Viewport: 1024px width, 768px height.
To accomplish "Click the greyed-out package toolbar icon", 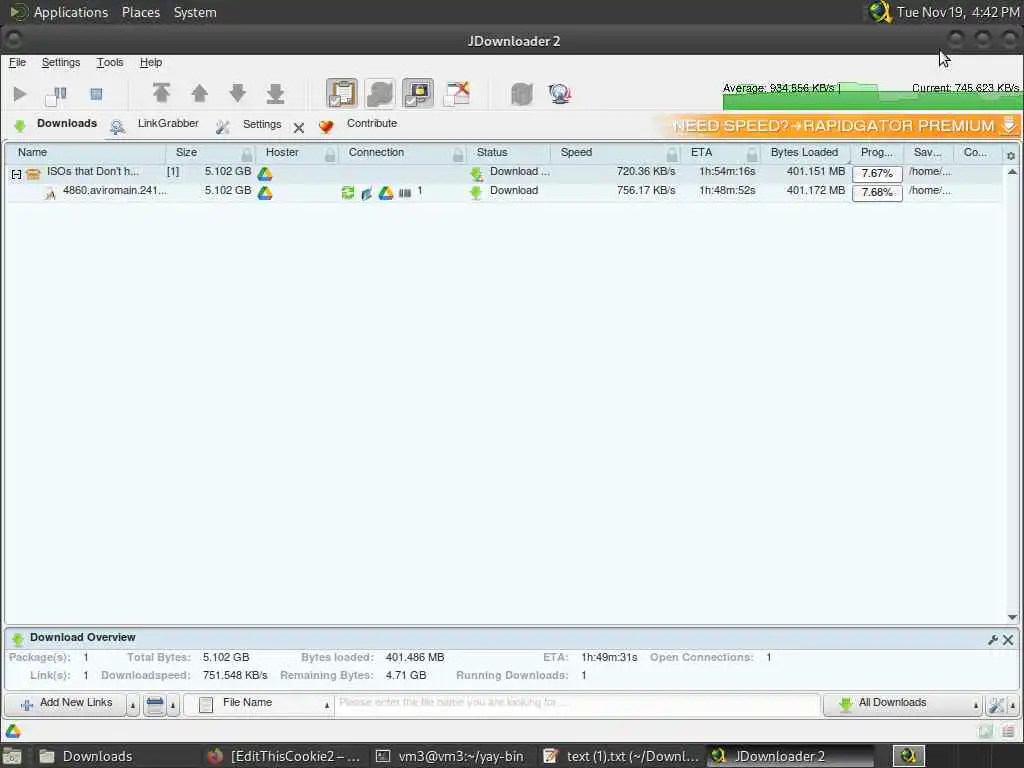I will click(x=522, y=94).
